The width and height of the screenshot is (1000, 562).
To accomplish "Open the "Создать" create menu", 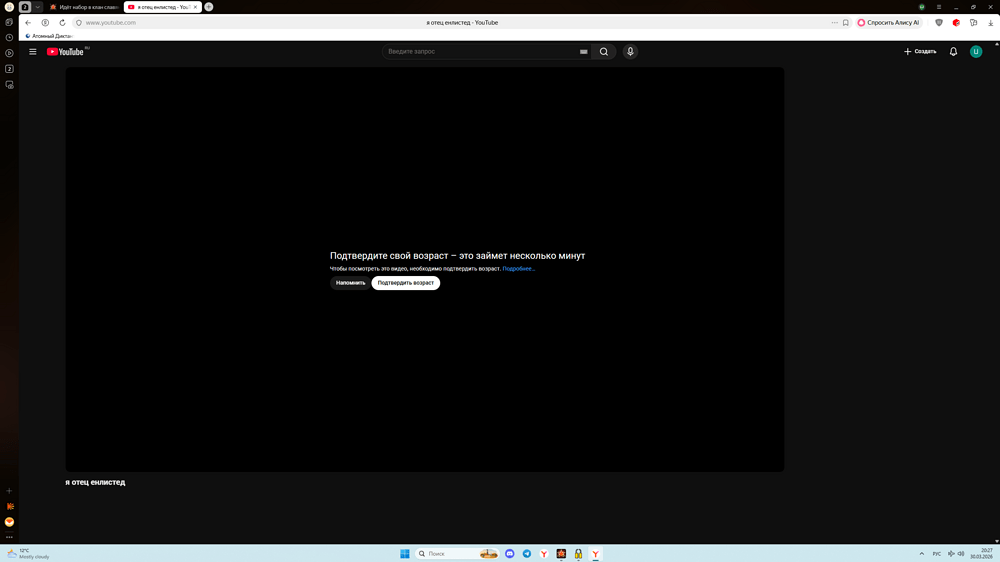I will tap(920, 52).
